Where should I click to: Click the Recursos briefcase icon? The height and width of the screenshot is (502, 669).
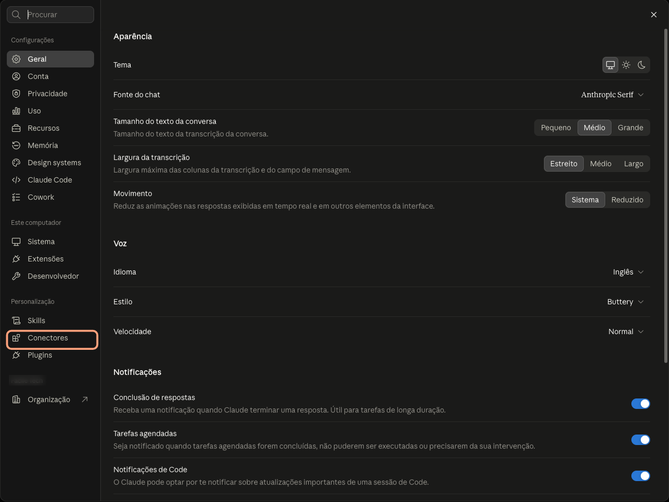[x=16, y=128]
